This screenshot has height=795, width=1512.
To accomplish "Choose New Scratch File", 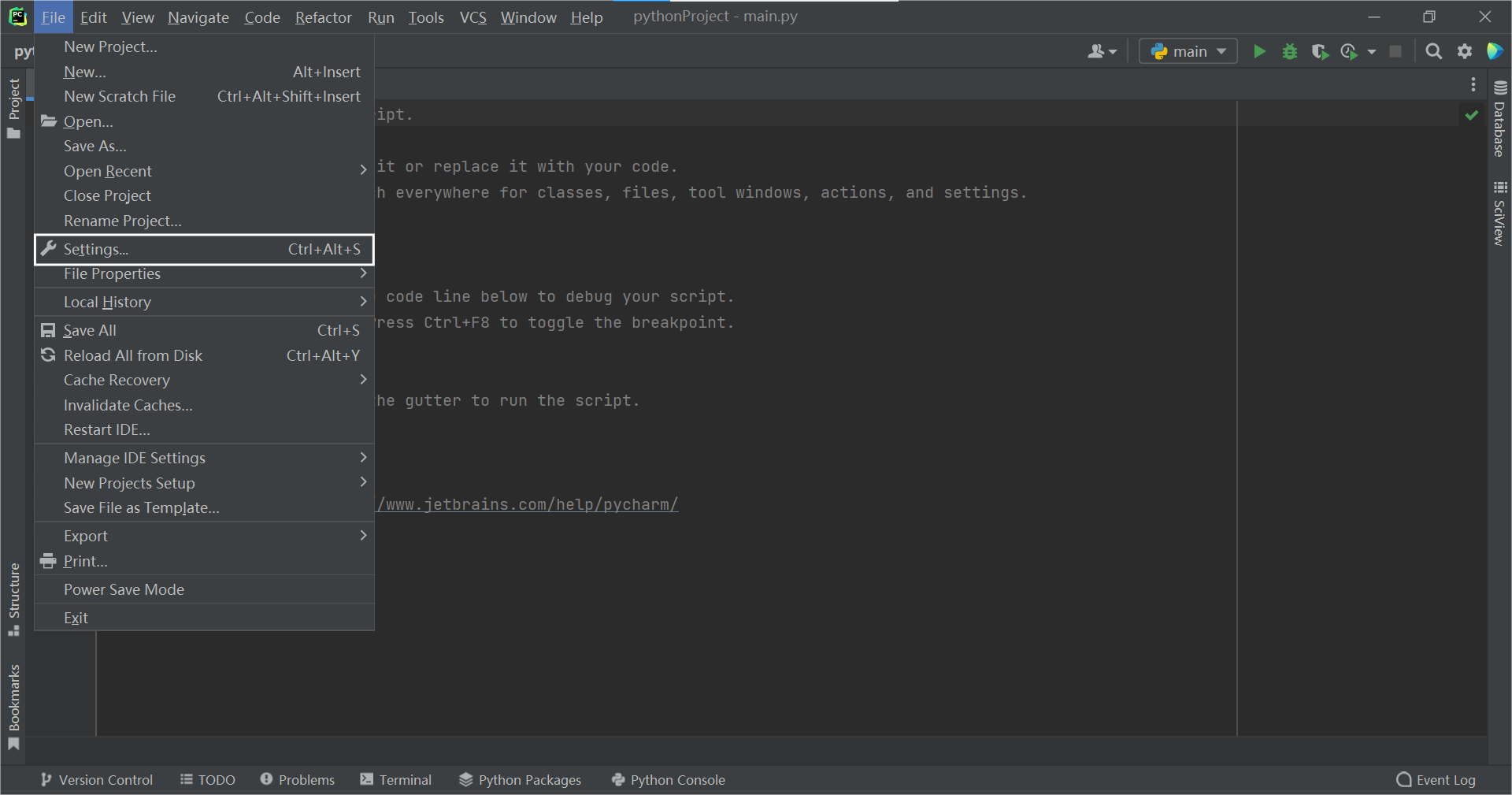I will point(204,96).
